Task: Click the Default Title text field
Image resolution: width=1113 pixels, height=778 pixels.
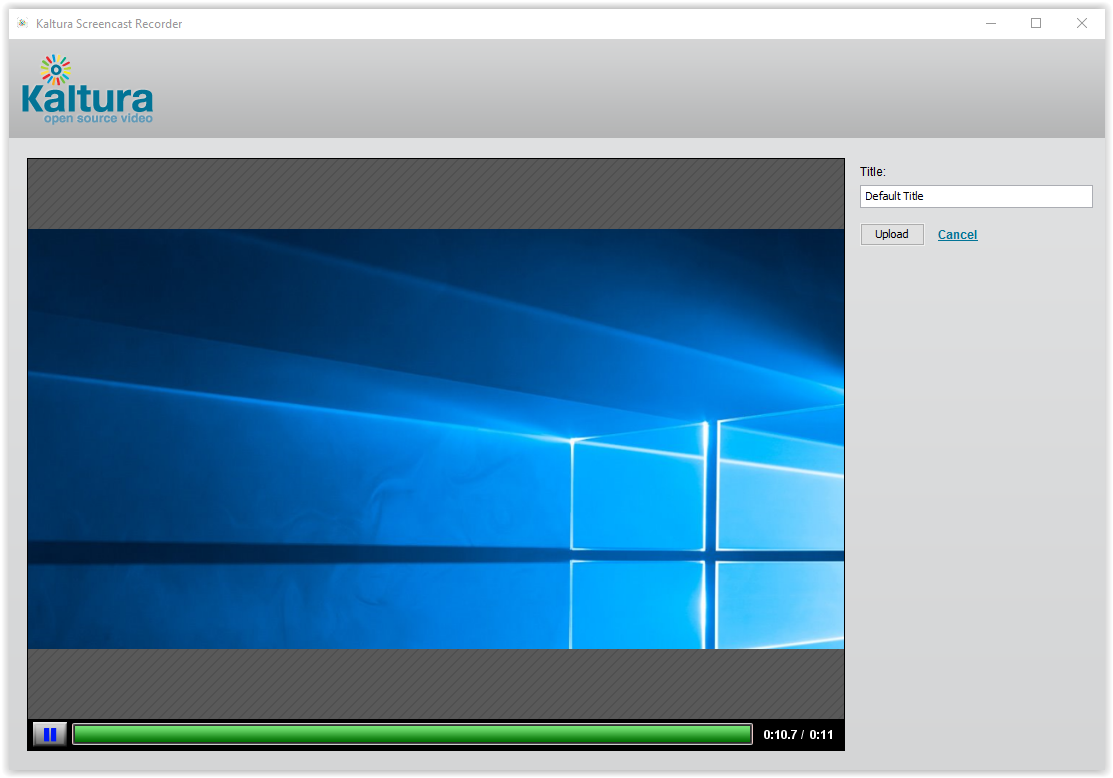Action: (x=976, y=197)
